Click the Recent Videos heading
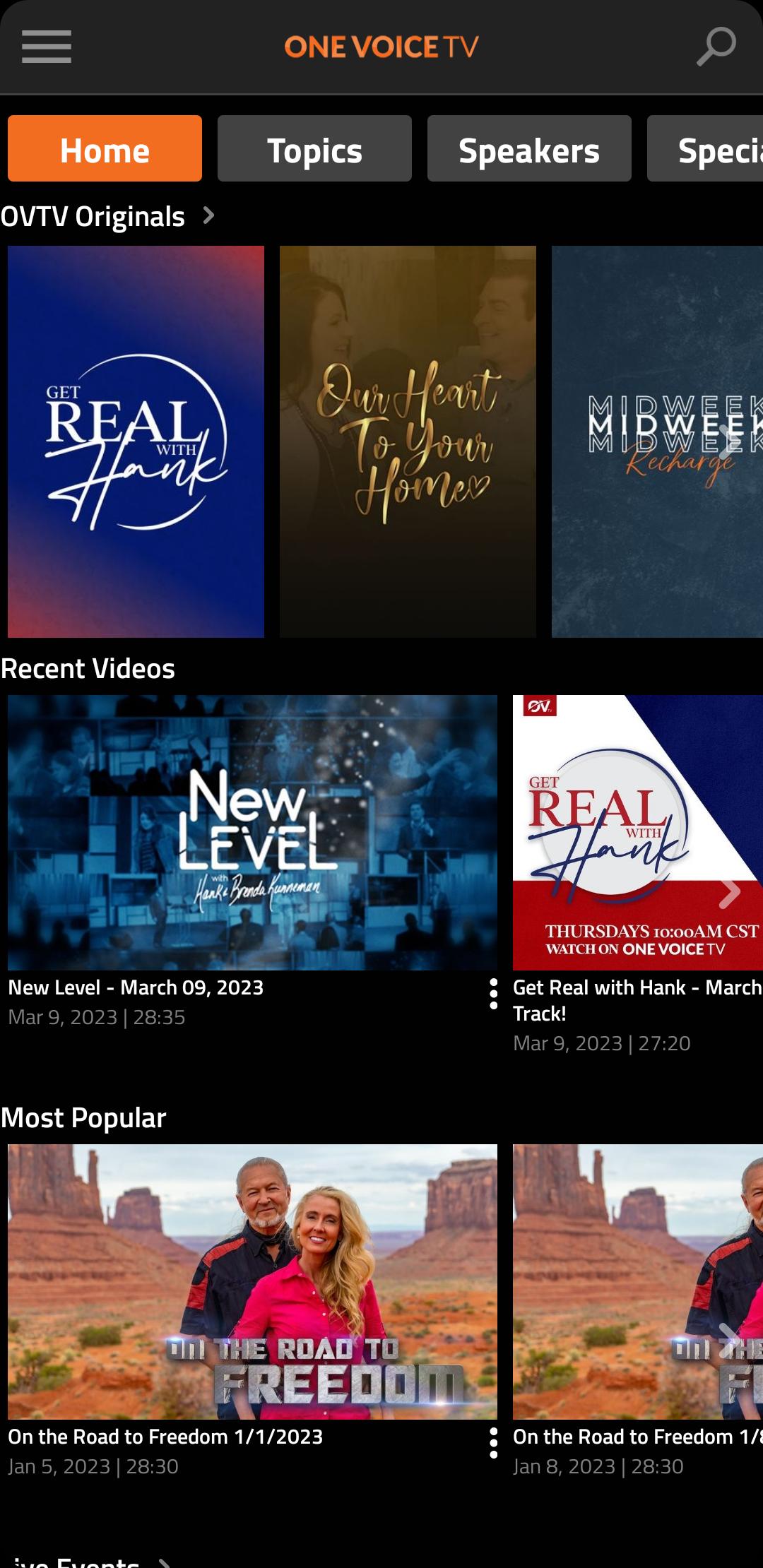The image size is (763, 1568). (88, 668)
